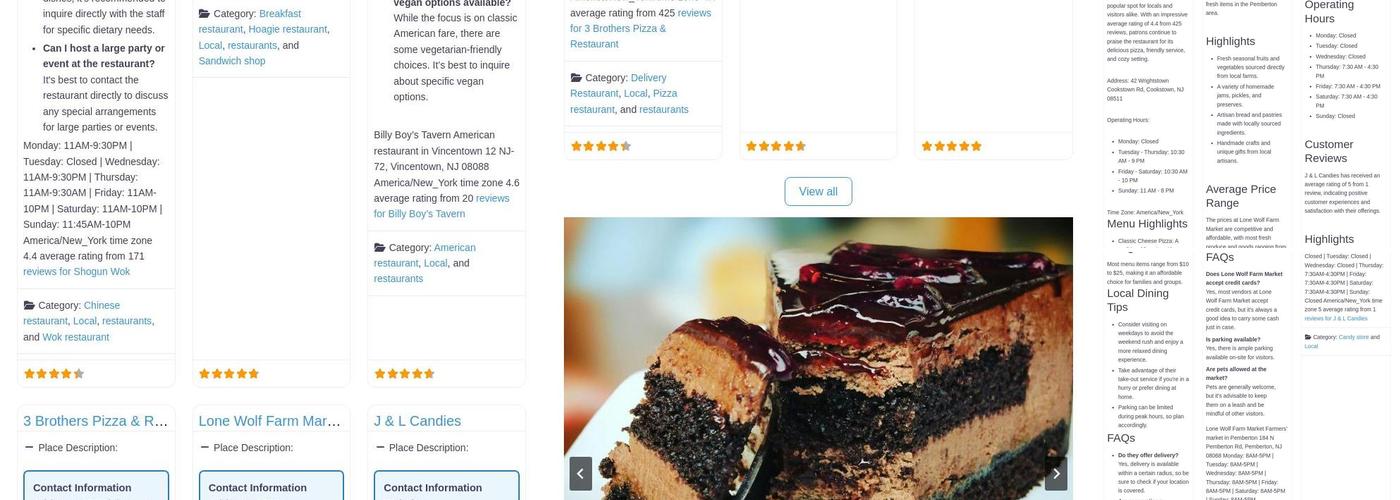Click star rating under Billy Boy's Tavern card

point(404,374)
